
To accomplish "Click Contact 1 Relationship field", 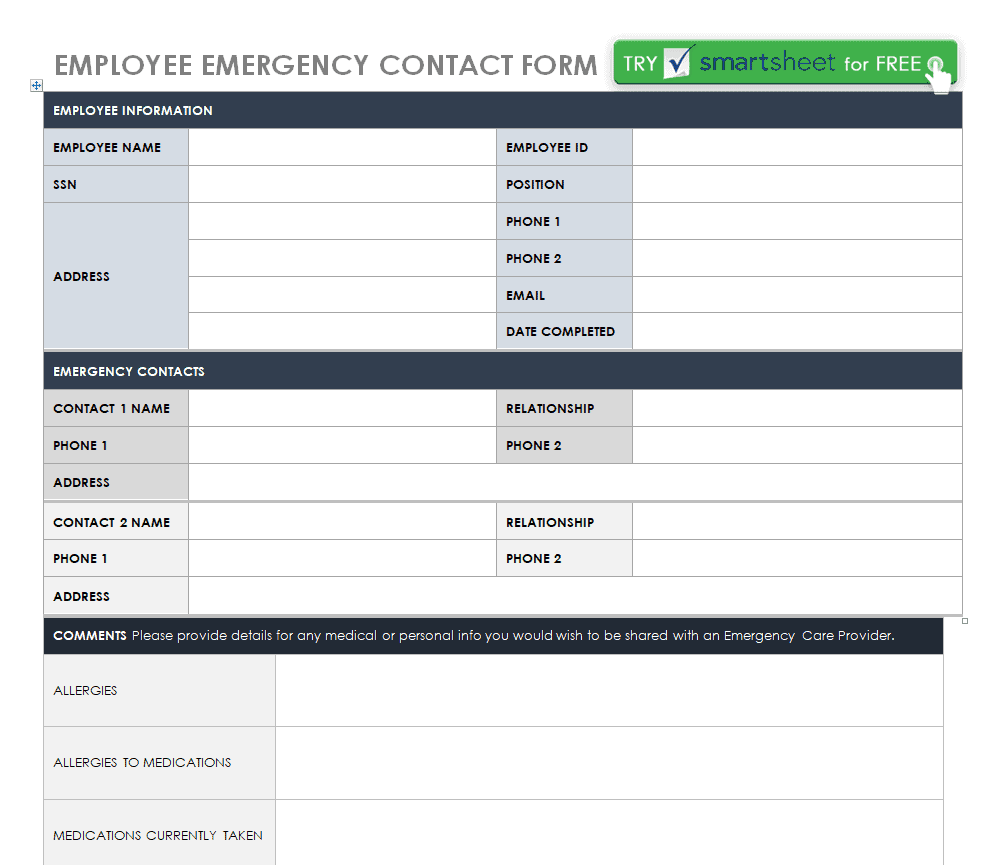I will point(797,408).
